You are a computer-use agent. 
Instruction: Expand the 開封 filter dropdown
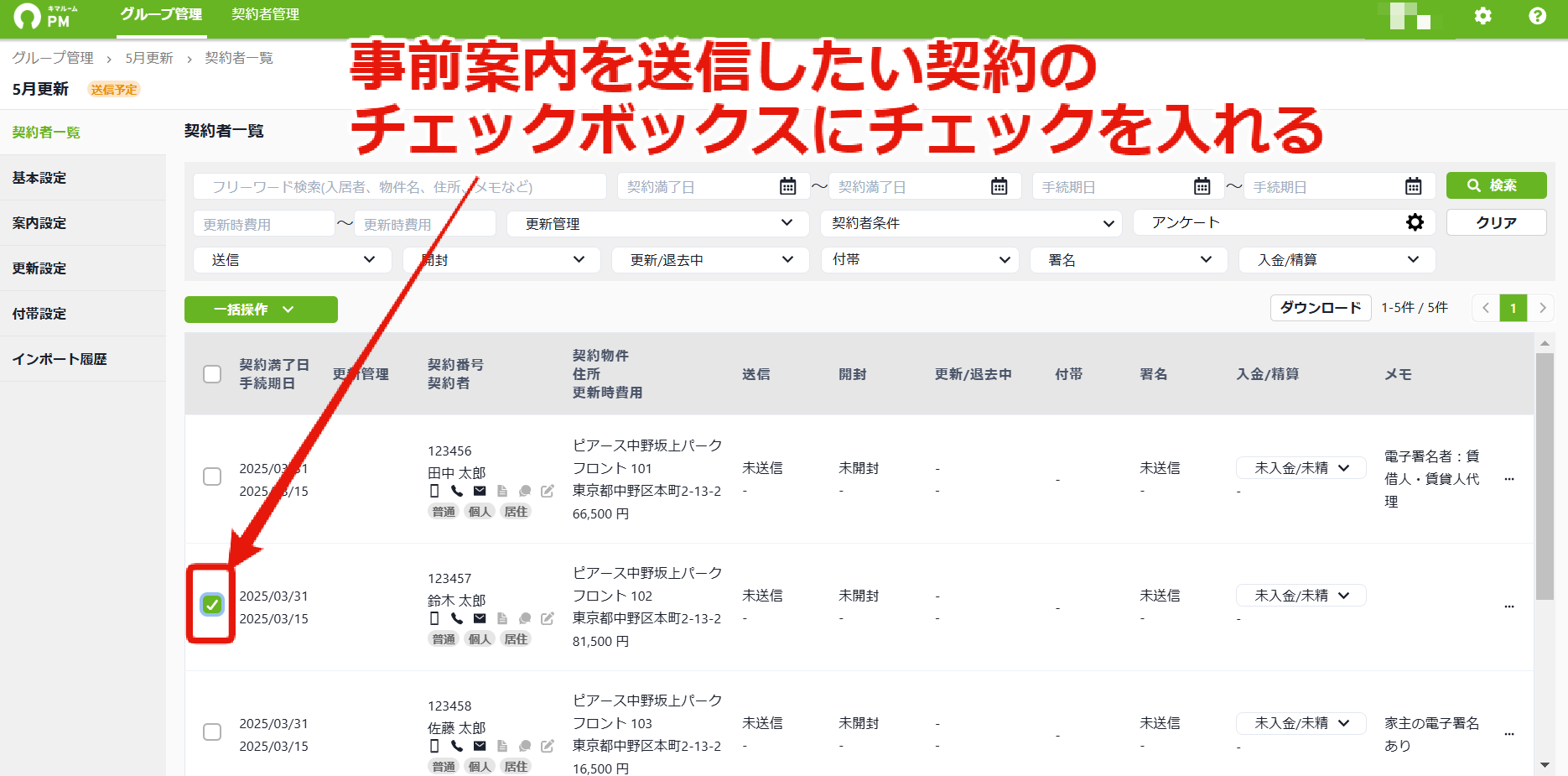pyautogui.click(x=501, y=260)
